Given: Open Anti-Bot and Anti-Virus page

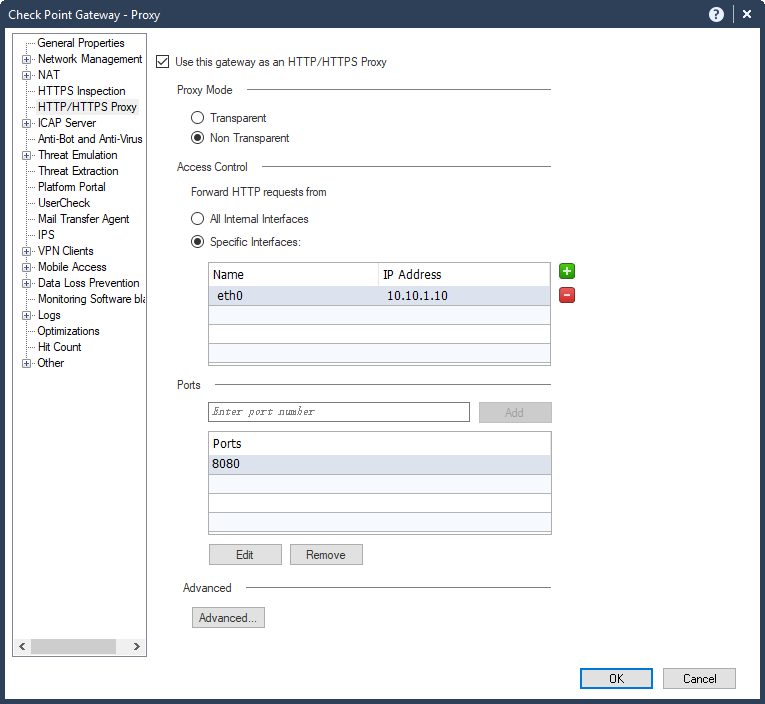Looking at the screenshot, I should click(90, 139).
